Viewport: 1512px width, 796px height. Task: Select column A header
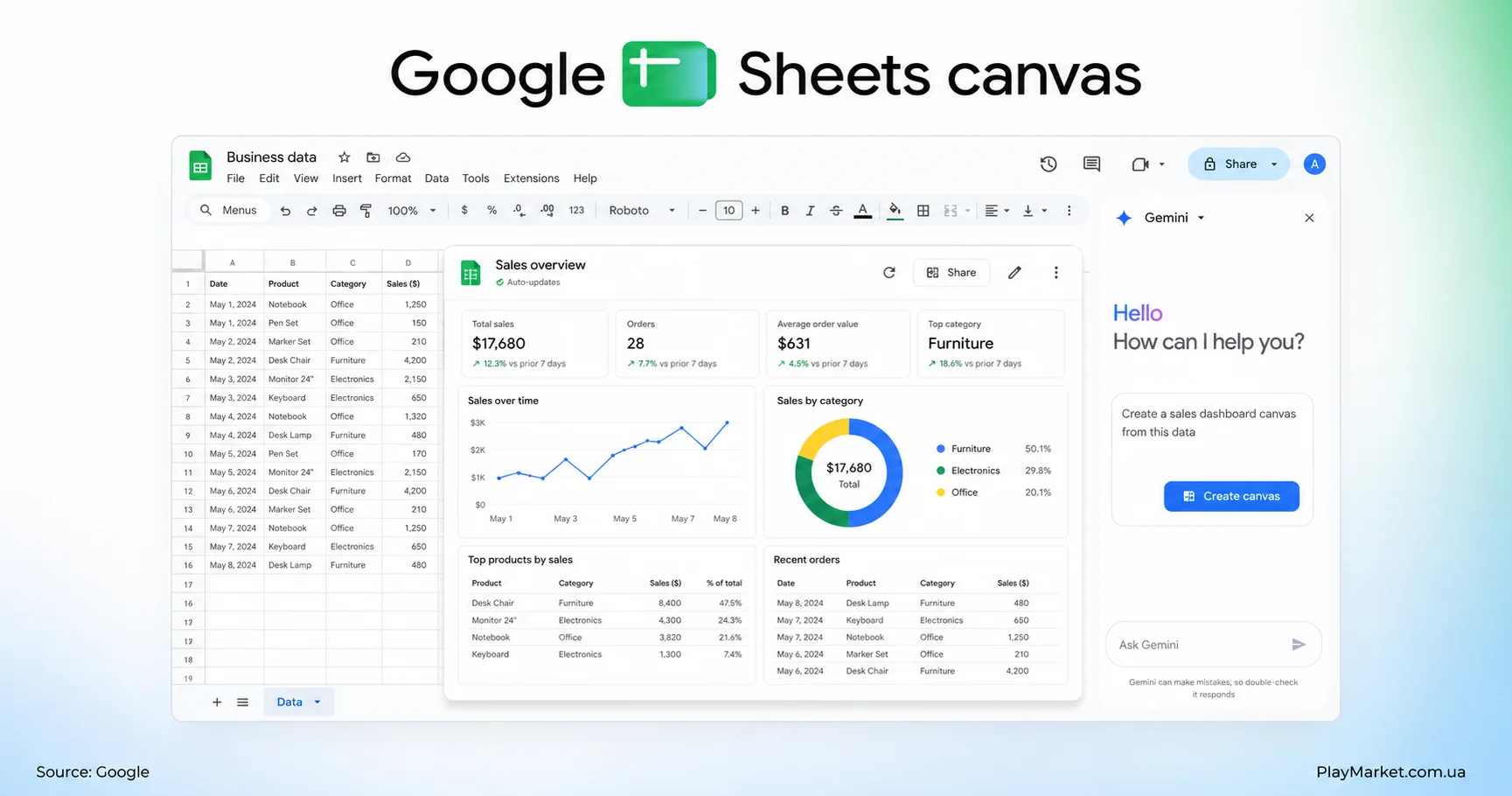233,262
